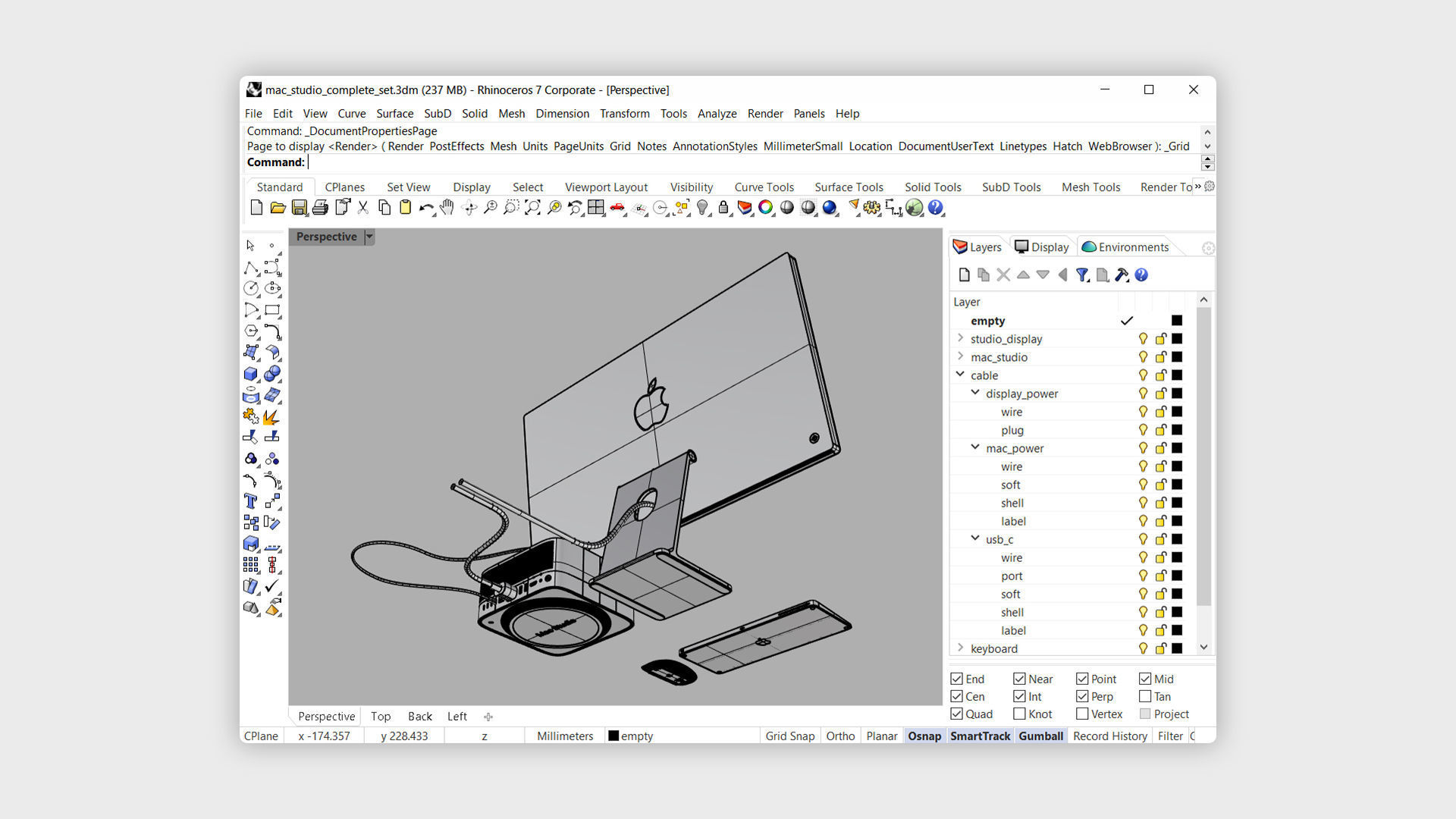Toggle the Quad osnap checkbox
The width and height of the screenshot is (1456, 819).
957,714
